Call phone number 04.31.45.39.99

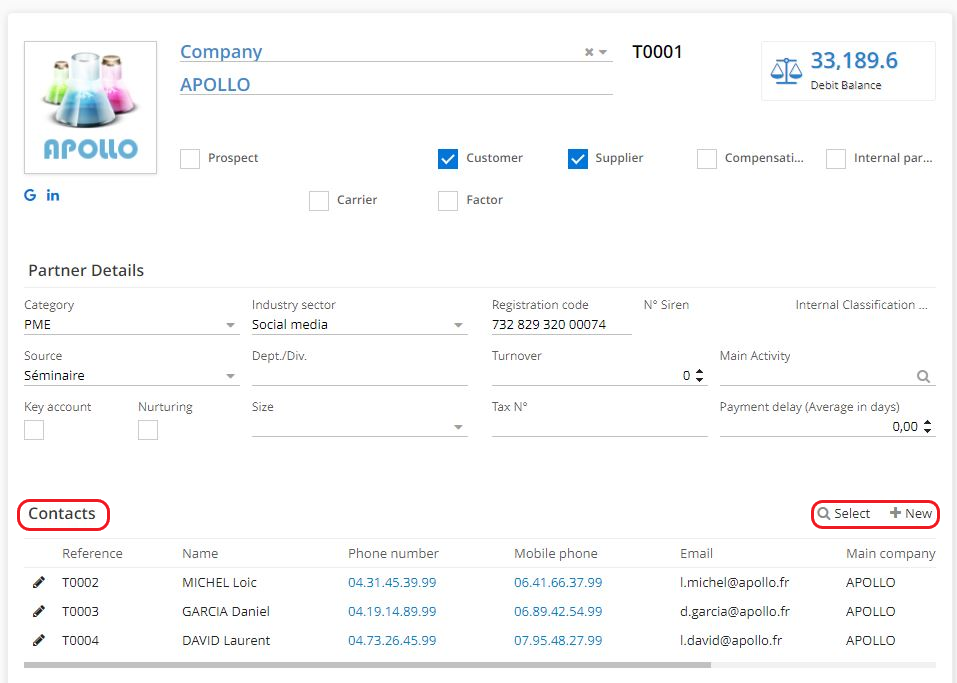[392, 582]
